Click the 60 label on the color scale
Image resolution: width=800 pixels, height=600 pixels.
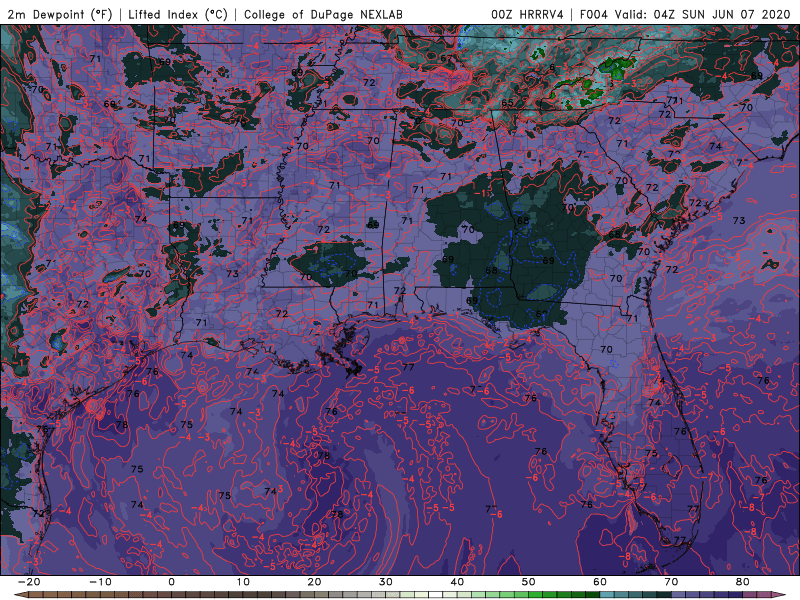coord(600,582)
